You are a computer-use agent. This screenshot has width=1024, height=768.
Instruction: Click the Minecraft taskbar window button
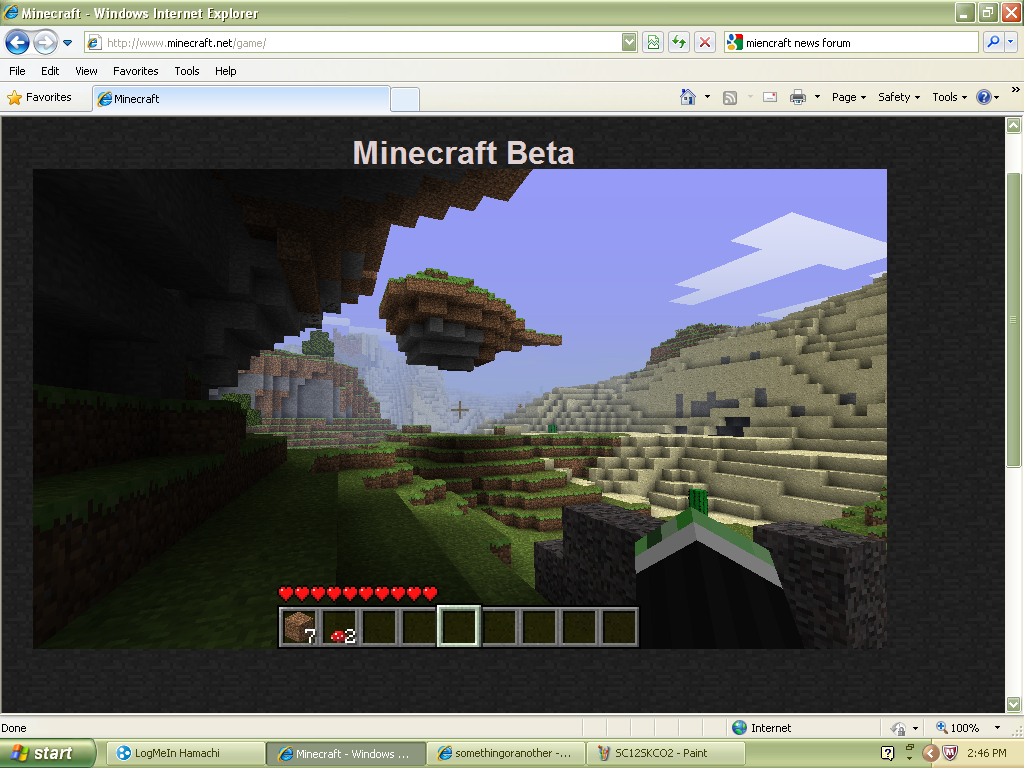pyautogui.click(x=345, y=753)
